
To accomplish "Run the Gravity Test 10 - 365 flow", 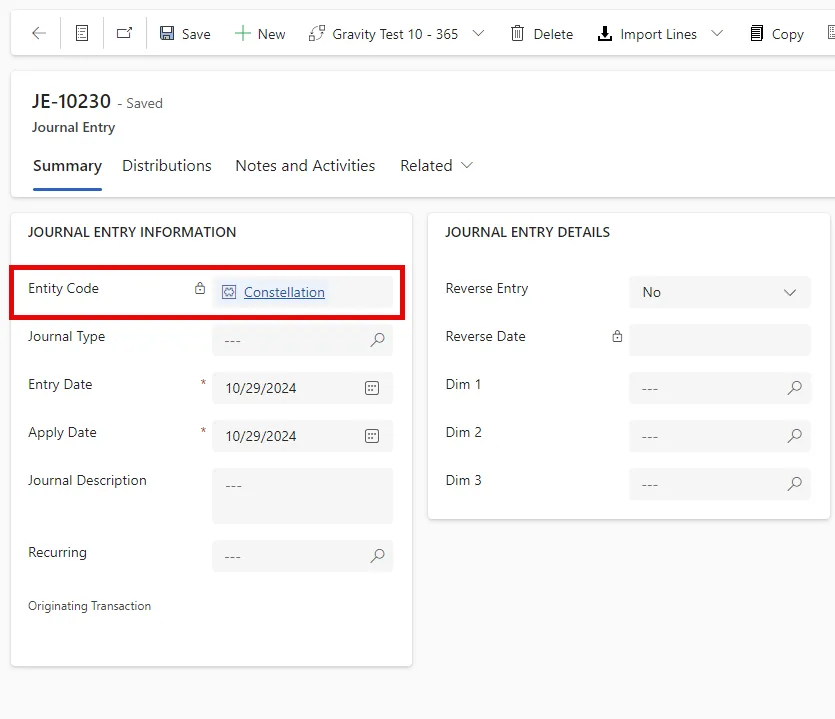I will point(383,34).
